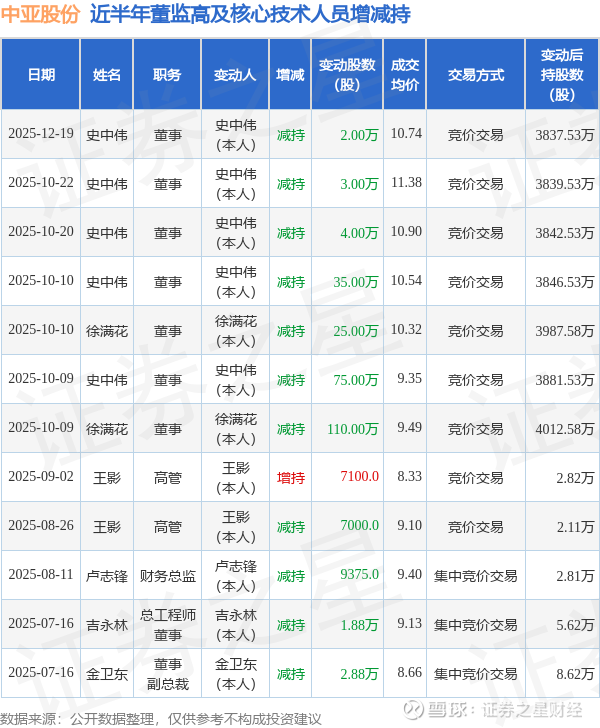Click the 近半年董监高及核心技术人员增减持 heading

coord(250,14)
